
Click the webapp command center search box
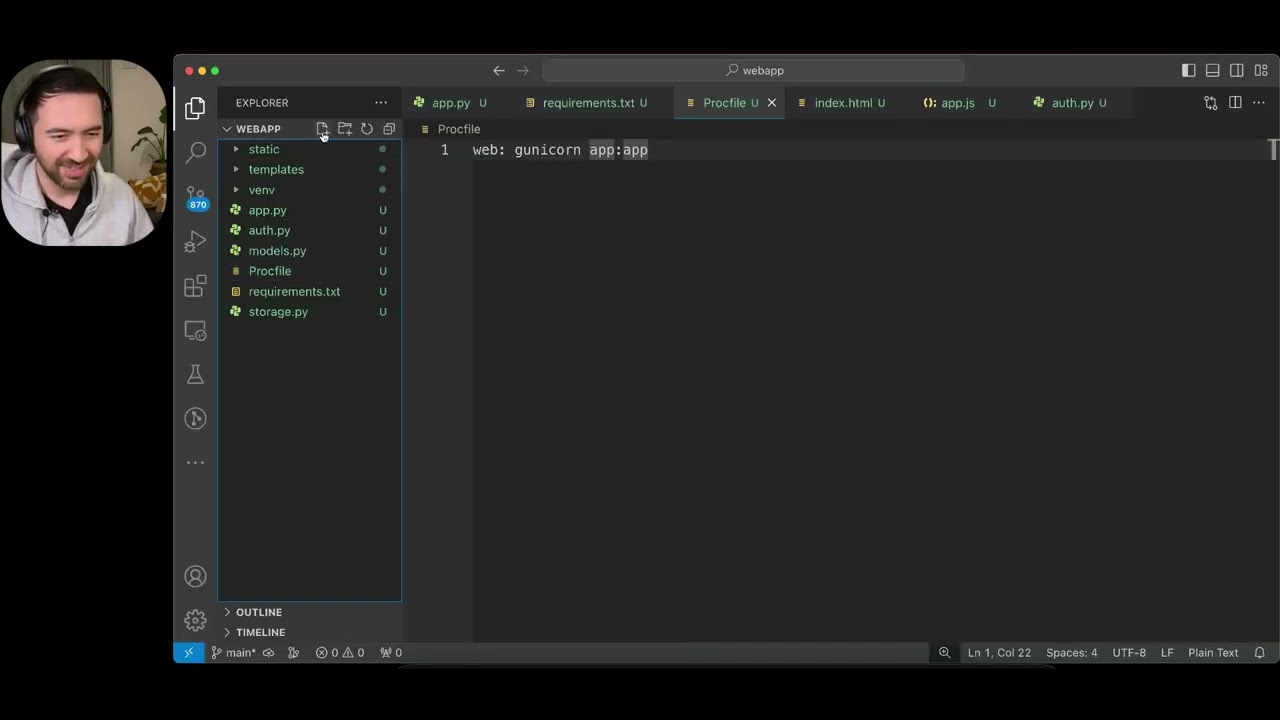pos(753,70)
